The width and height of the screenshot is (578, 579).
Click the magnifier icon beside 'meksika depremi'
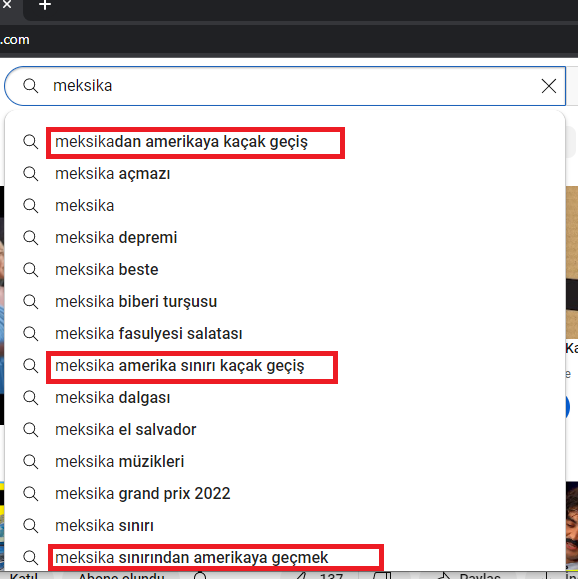point(31,238)
